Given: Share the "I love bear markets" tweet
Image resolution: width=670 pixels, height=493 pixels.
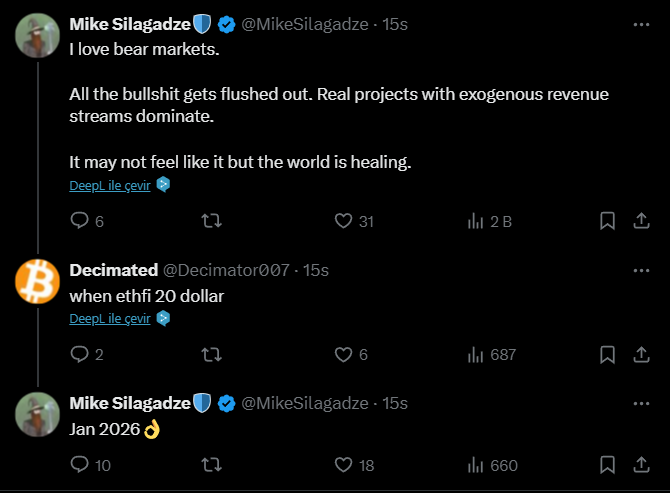Looking at the screenshot, I should pyautogui.click(x=642, y=221).
